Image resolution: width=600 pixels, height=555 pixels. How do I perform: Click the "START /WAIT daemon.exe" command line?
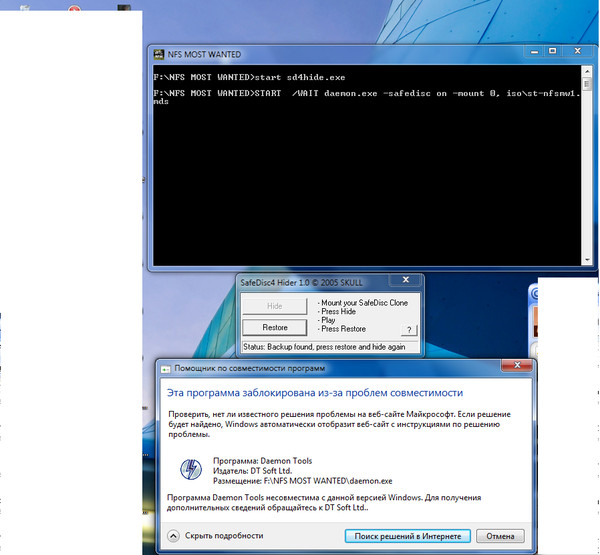(x=367, y=97)
